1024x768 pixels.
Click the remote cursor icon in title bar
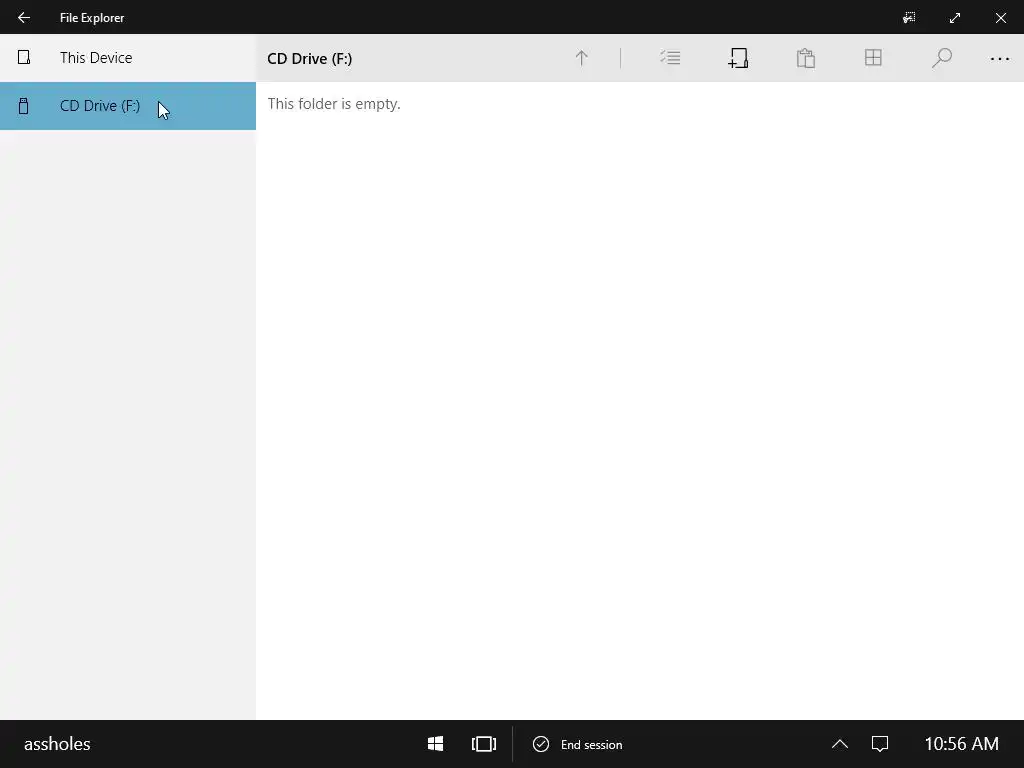[x=909, y=18]
